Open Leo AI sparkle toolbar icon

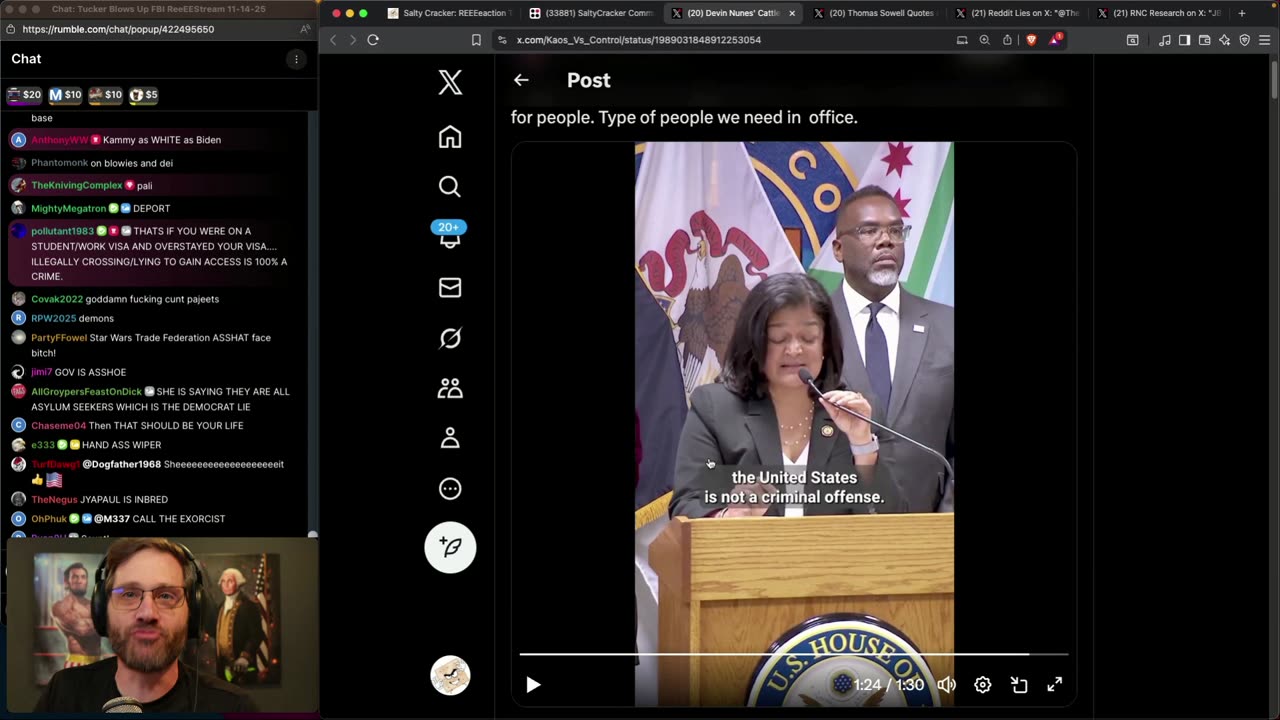(x=1225, y=40)
